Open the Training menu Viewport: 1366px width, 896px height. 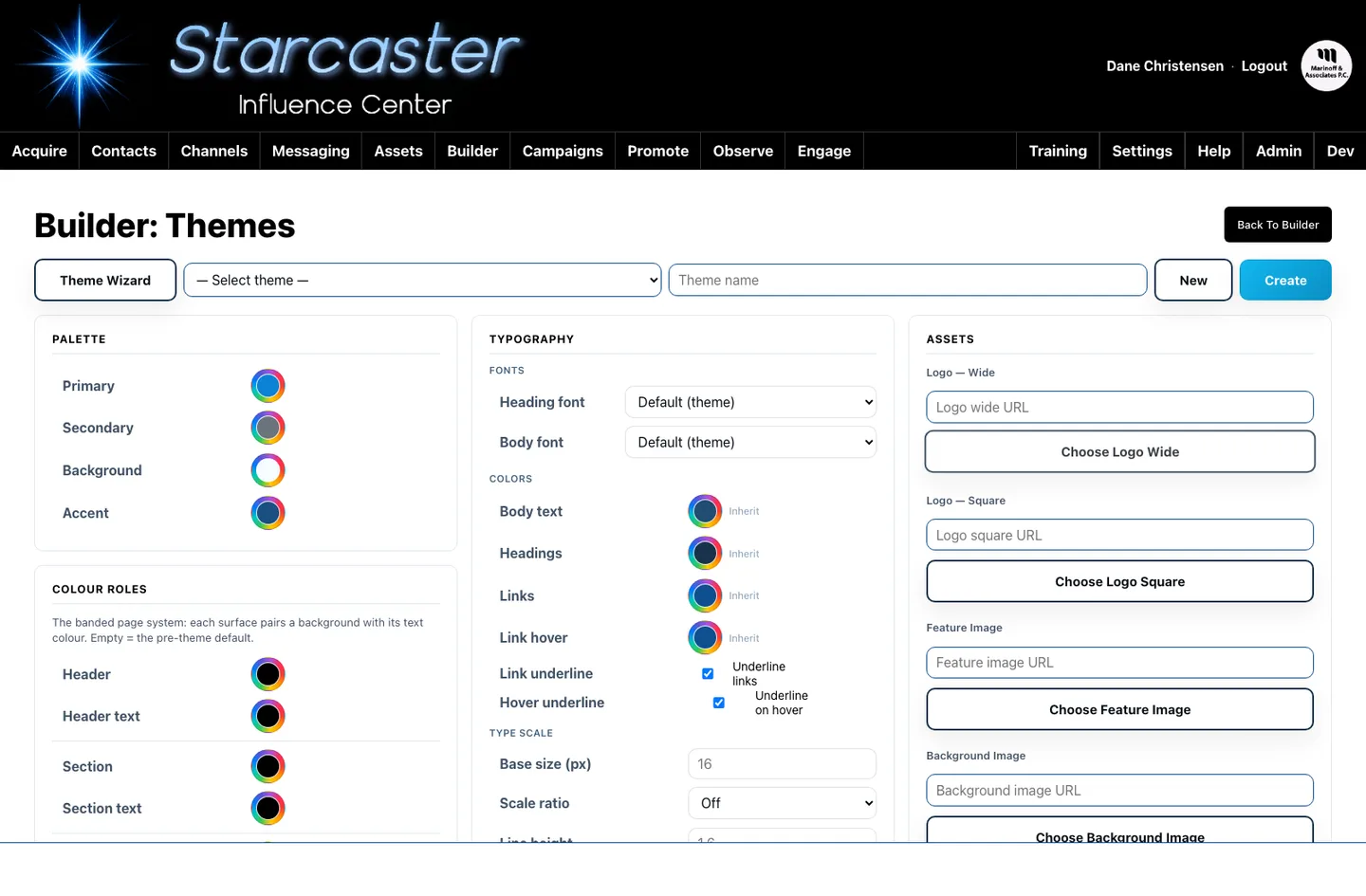1058,151
